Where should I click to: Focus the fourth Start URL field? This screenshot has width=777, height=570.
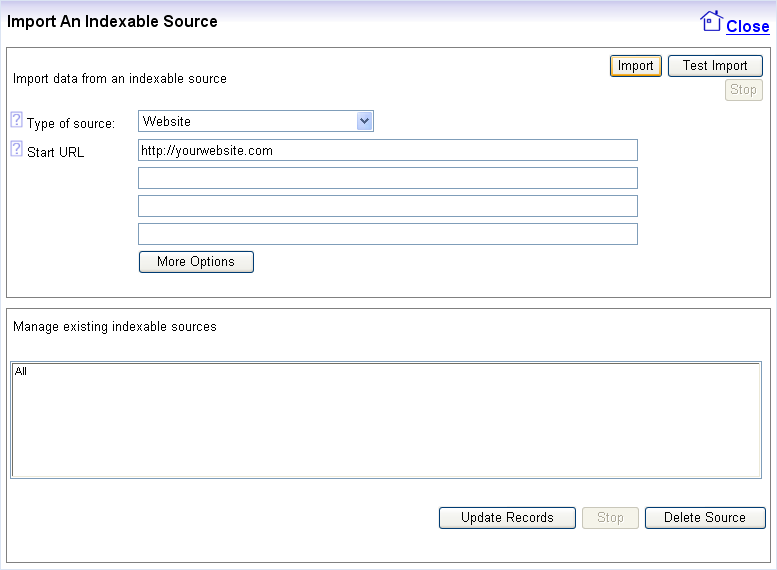pyautogui.click(x=387, y=234)
